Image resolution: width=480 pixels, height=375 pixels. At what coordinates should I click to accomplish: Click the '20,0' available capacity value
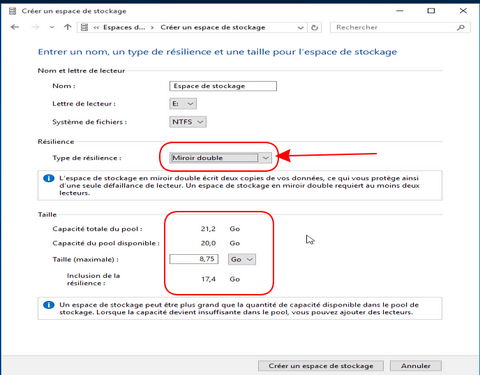[208, 243]
